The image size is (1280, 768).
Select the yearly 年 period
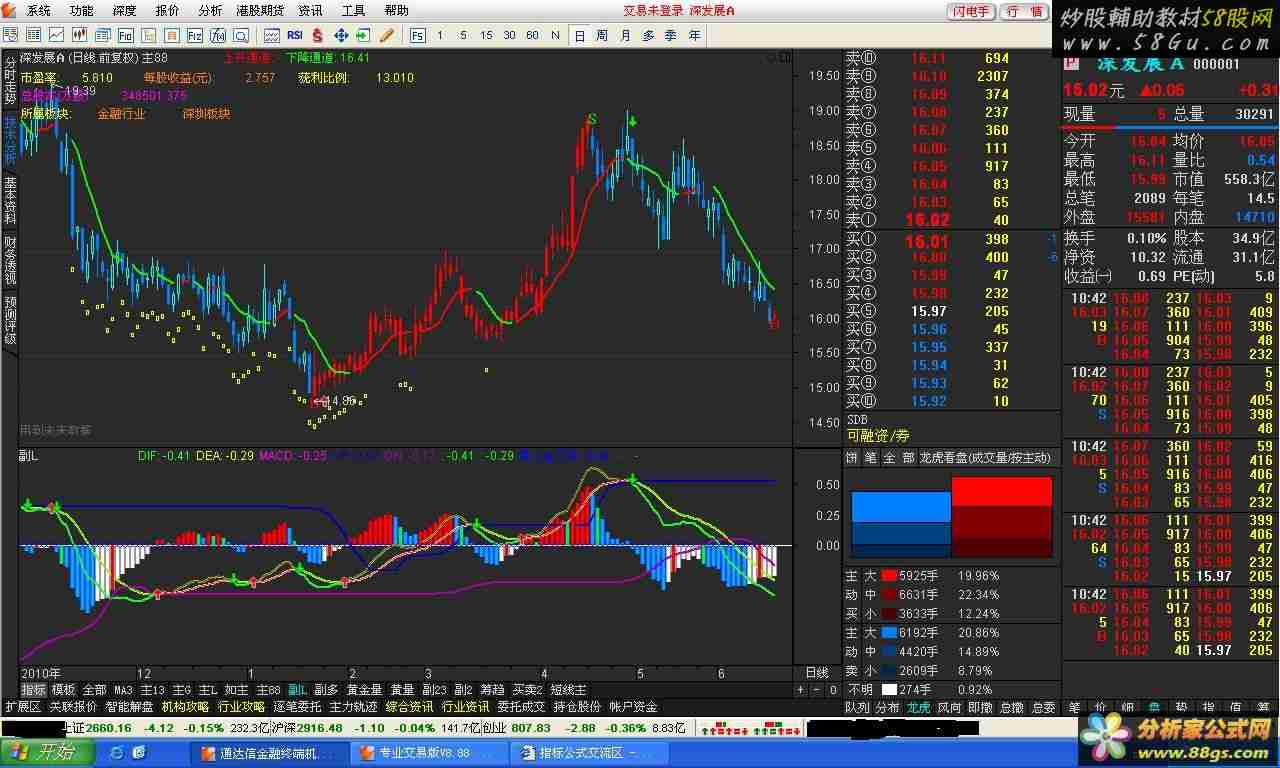coord(695,35)
